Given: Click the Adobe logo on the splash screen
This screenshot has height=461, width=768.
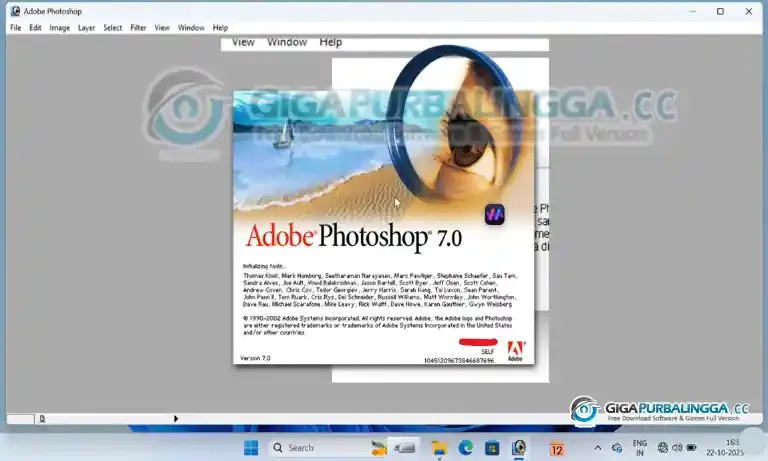Looking at the screenshot, I should point(515,351).
